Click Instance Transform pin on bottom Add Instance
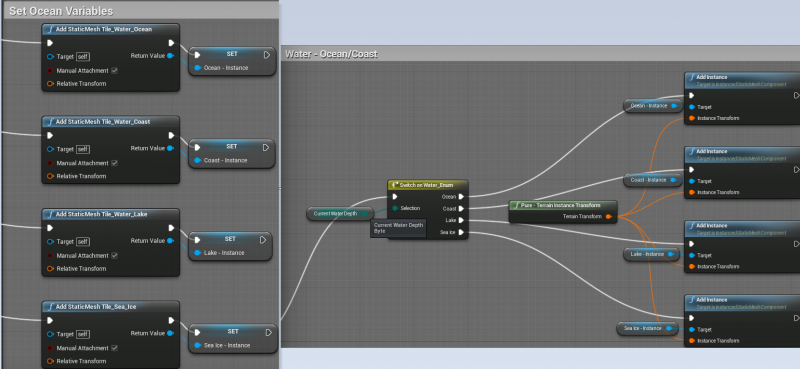Viewport: 800px width, 369px height. (x=691, y=340)
